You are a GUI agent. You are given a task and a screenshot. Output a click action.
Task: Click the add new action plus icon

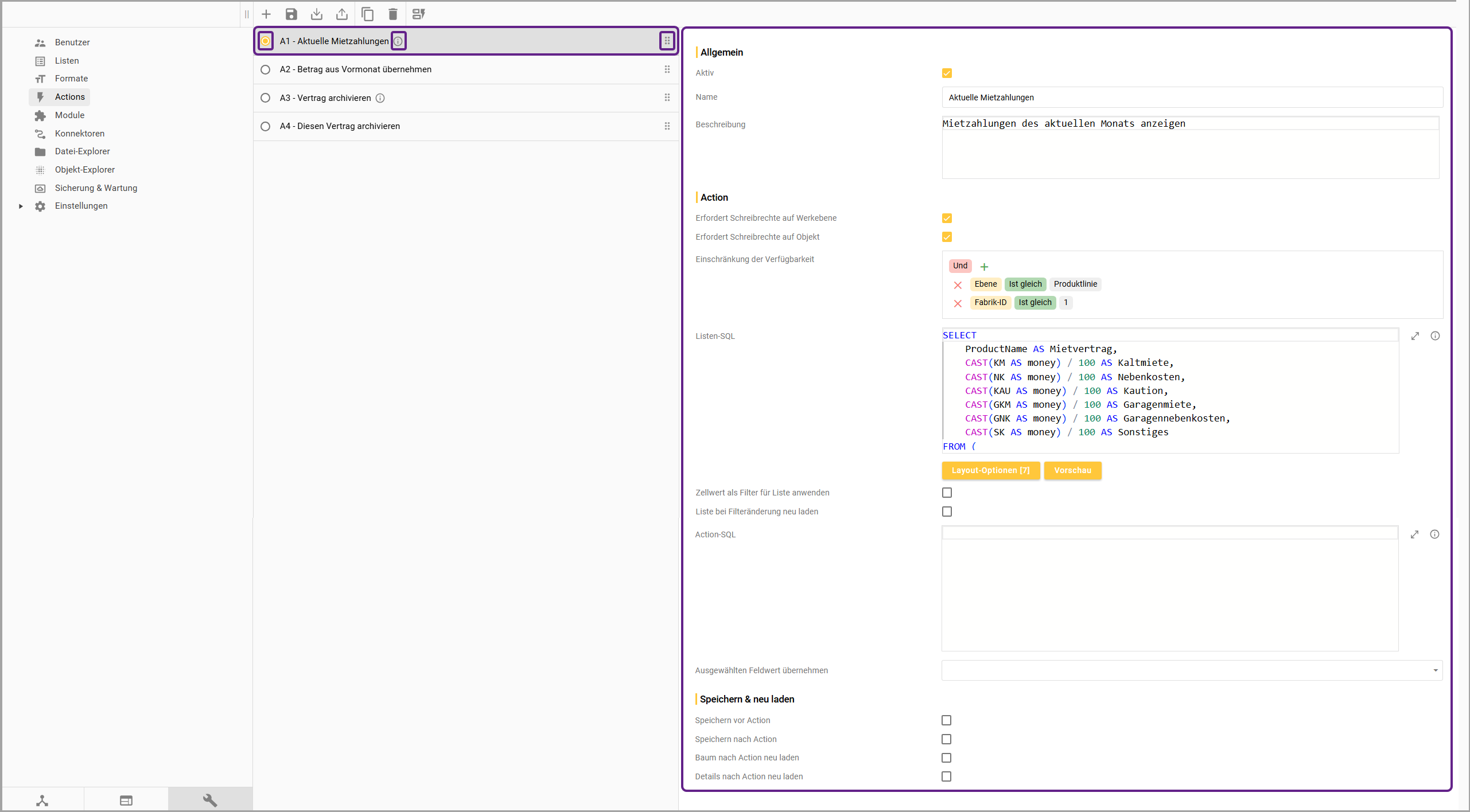coord(266,14)
